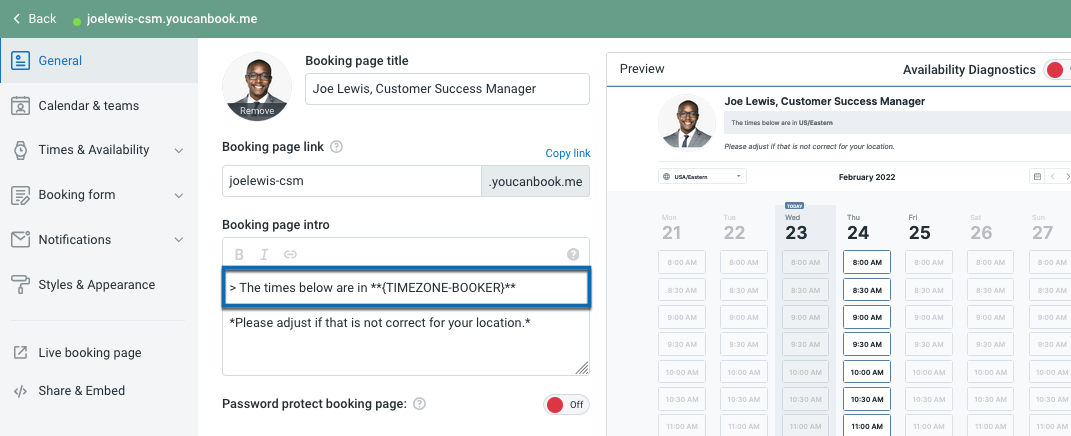Open calendar picker icon in preview
The image size is (1071, 436).
tap(1037, 176)
